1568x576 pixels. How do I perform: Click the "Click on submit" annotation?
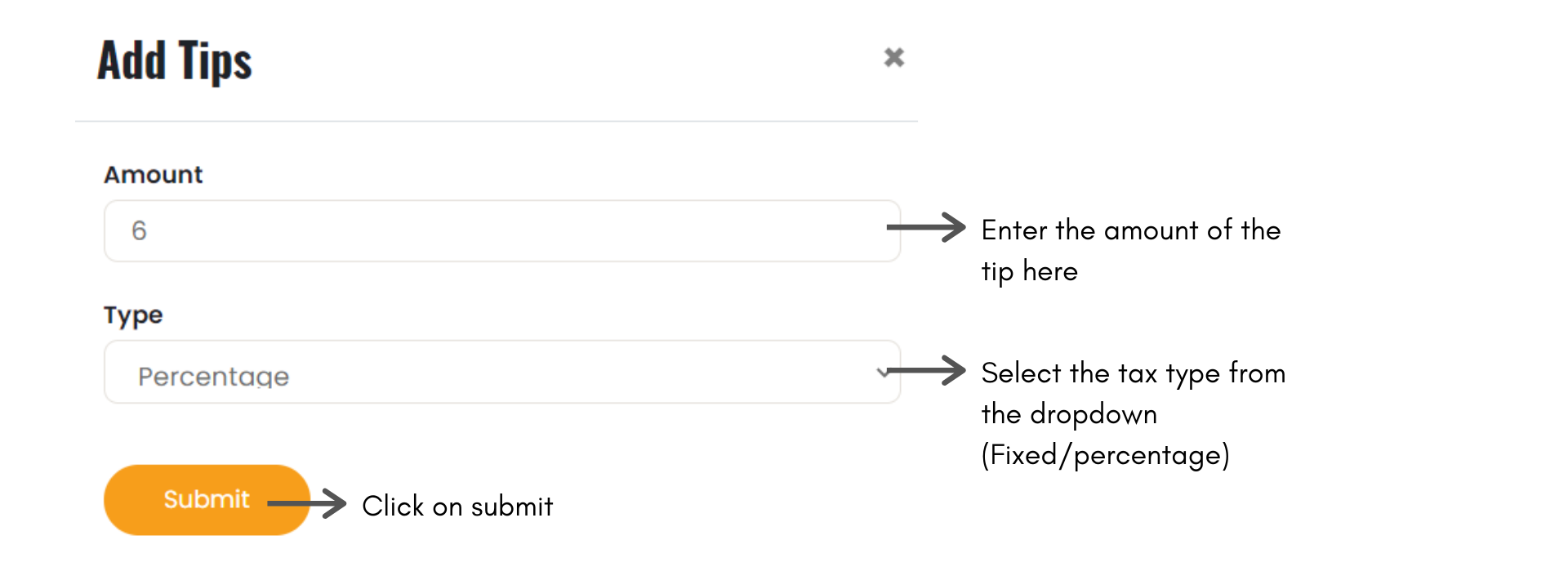point(457,507)
